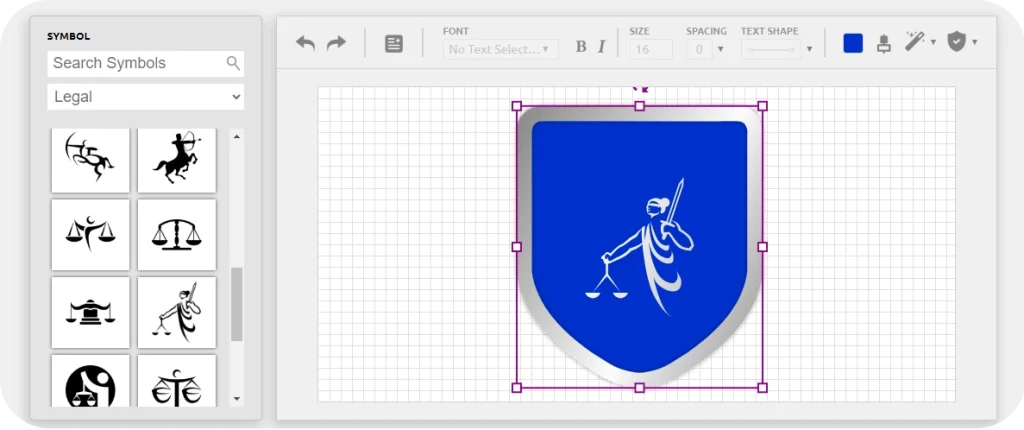Click into the Search Symbols field
The width and height of the screenshot is (1024, 430).
(x=135, y=63)
